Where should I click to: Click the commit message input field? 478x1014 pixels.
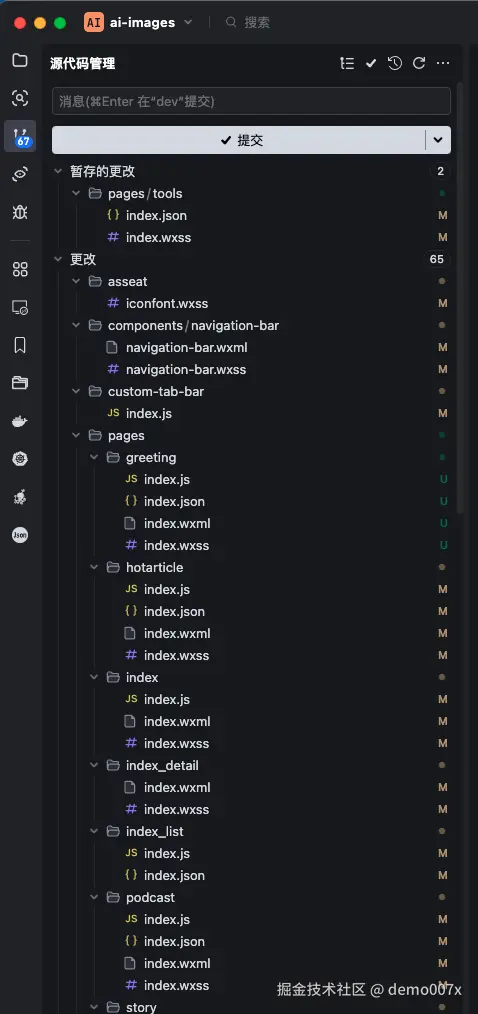click(251, 101)
